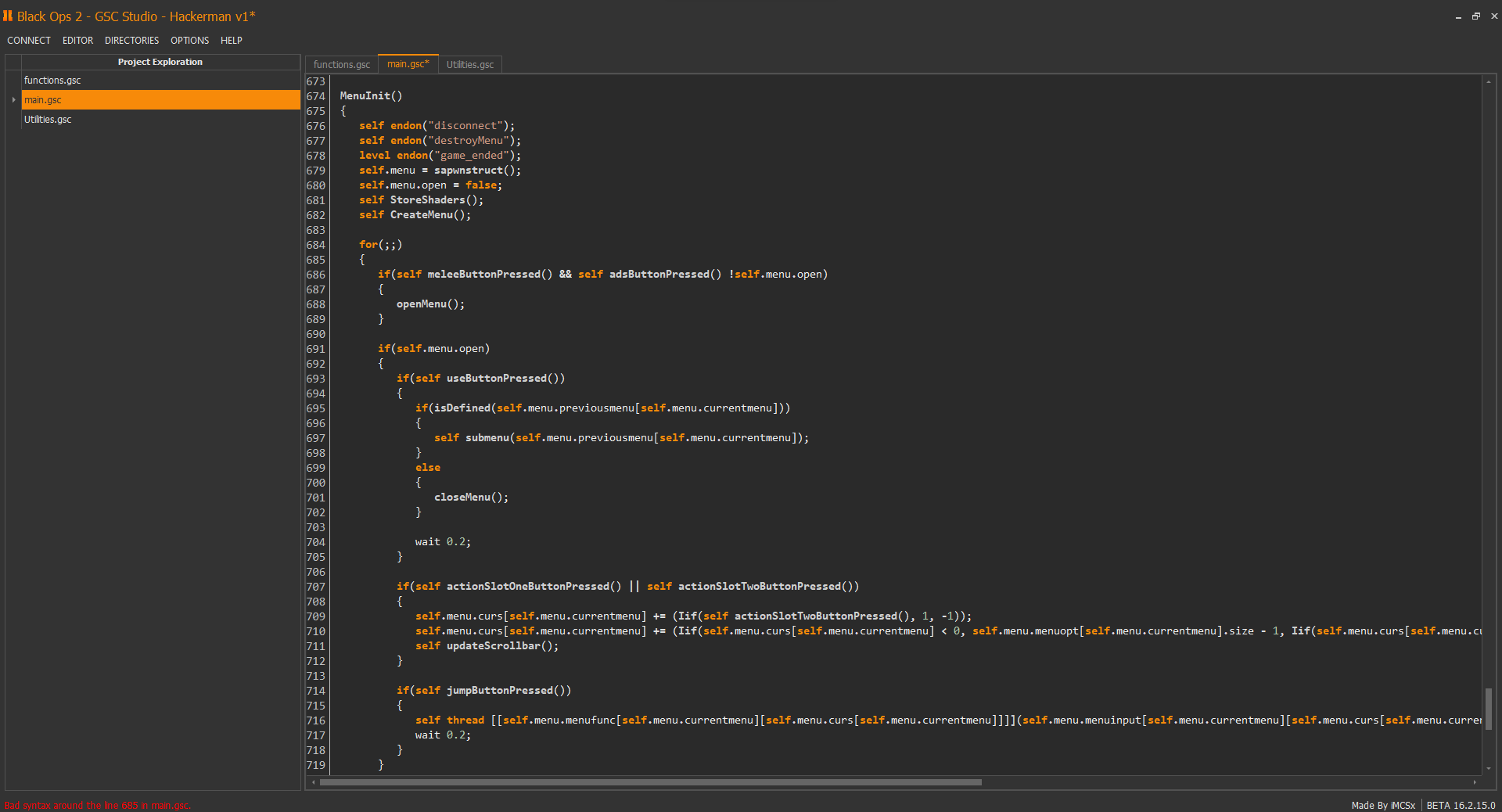The height and width of the screenshot is (812, 1502).
Task: Open the OPTIONS menu
Action: (x=190, y=41)
